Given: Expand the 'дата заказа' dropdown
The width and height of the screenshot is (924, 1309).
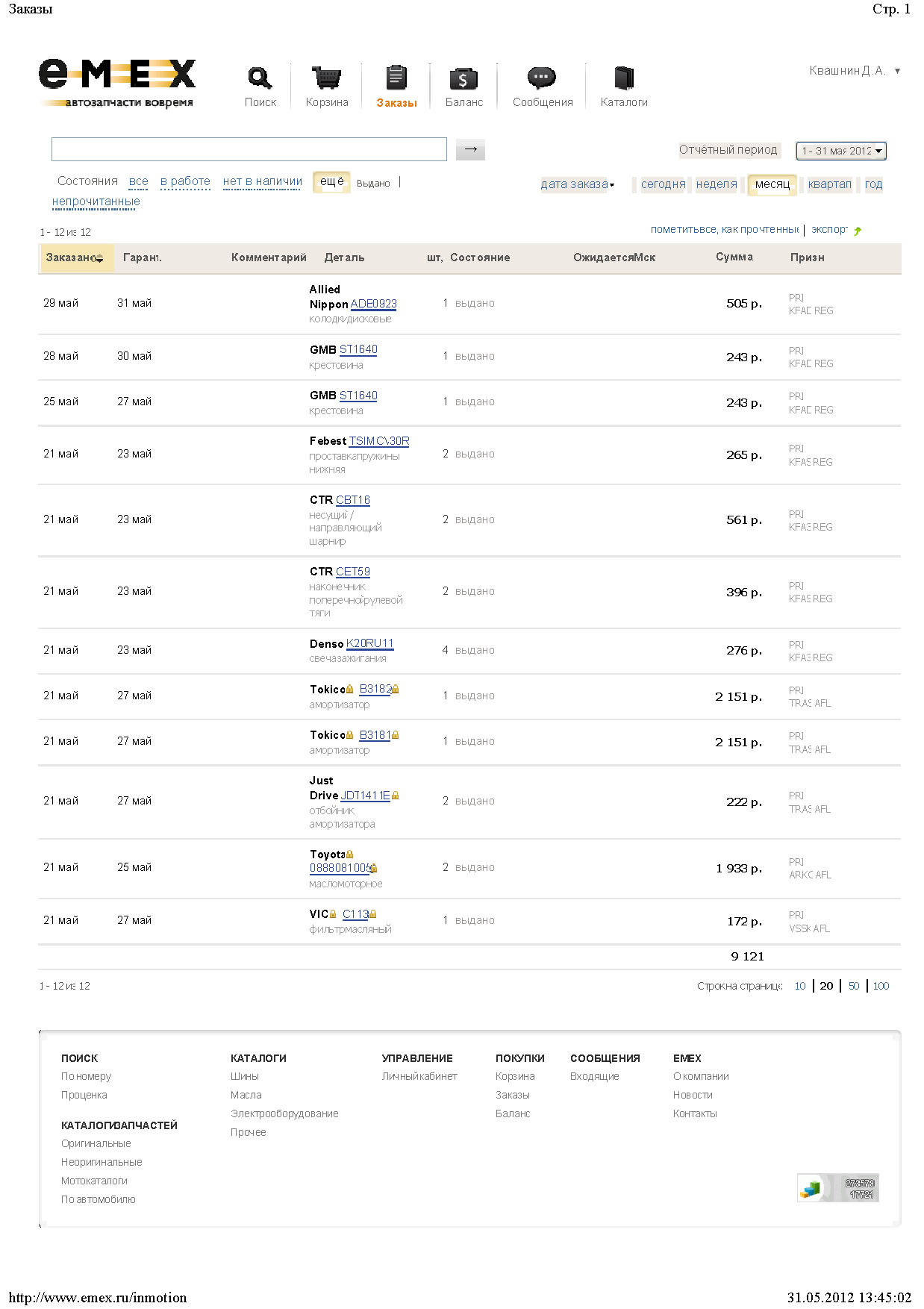Looking at the screenshot, I should click(x=577, y=184).
